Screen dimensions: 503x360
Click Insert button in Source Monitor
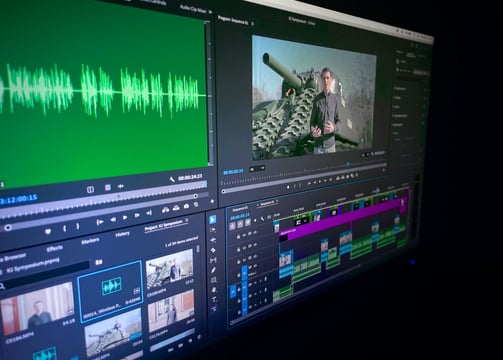coord(165,210)
